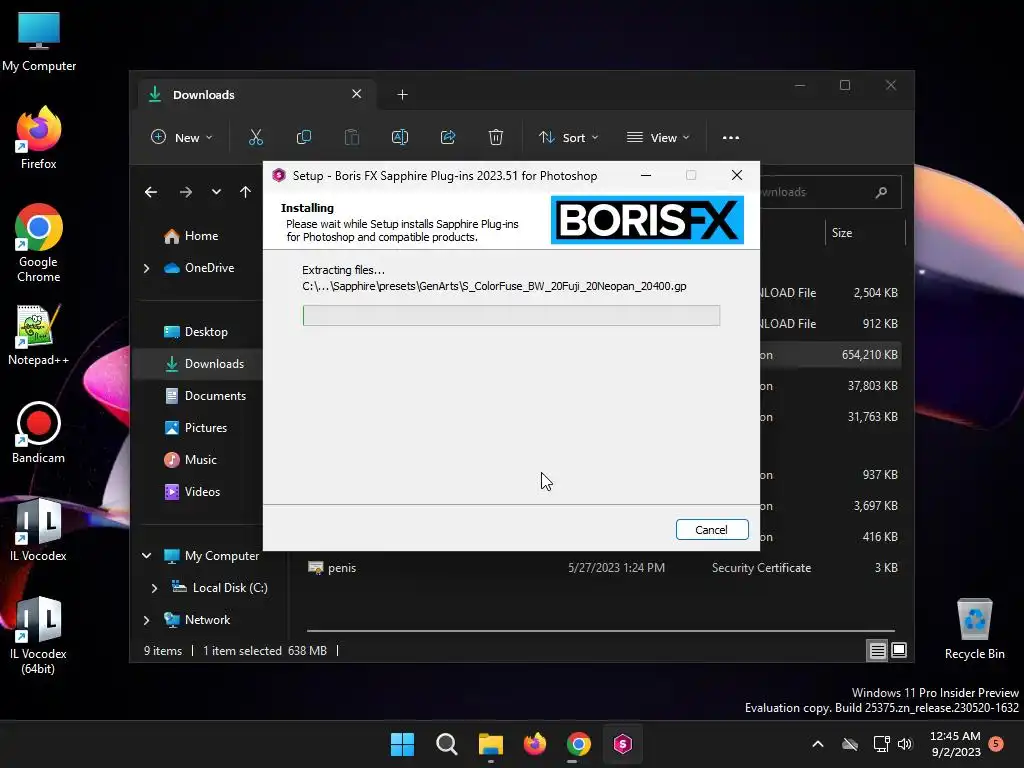Go forward in File Explorer navigation

click(185, 192)
